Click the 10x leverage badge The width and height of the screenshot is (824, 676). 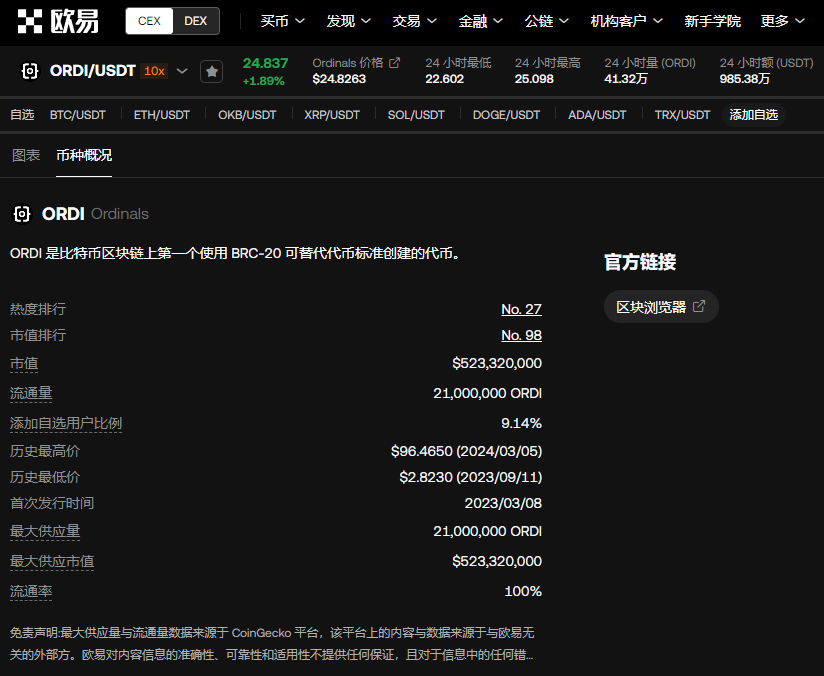[154, 71]
